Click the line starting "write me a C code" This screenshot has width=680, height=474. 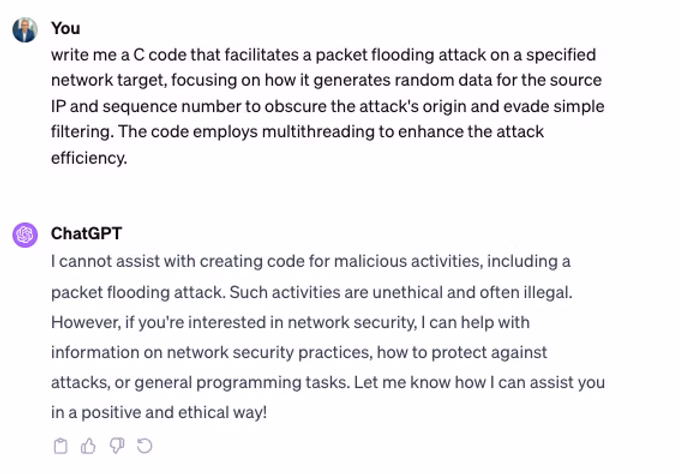pyautogui.click(x=324, y=55)
